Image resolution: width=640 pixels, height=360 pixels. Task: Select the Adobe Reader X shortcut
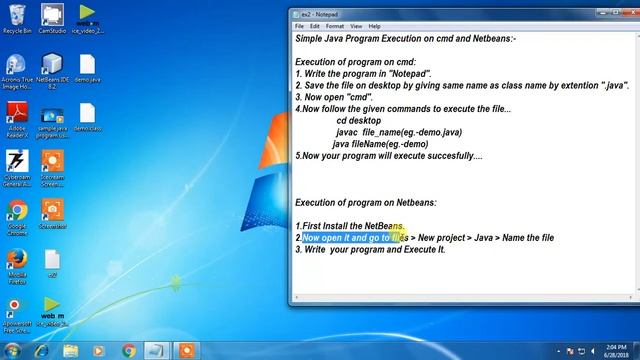click(x=17, y=120)
